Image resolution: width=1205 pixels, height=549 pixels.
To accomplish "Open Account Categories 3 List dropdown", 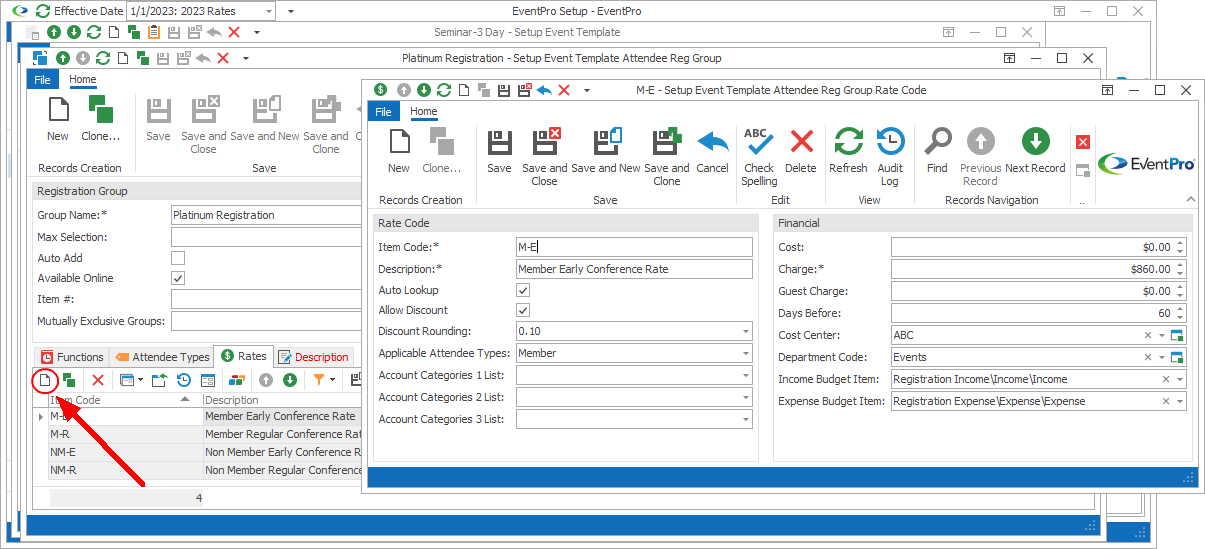I will (x=745, y=419).
